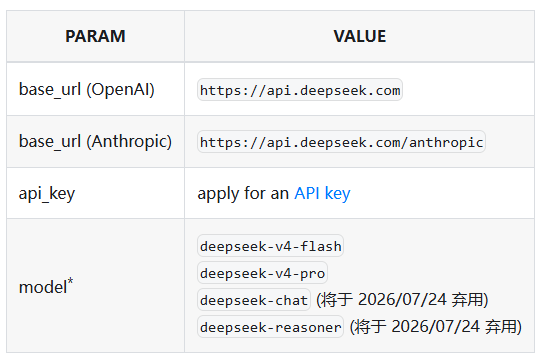Open the API key link
This screenshot has width=541, height=360.
[322, 193]
